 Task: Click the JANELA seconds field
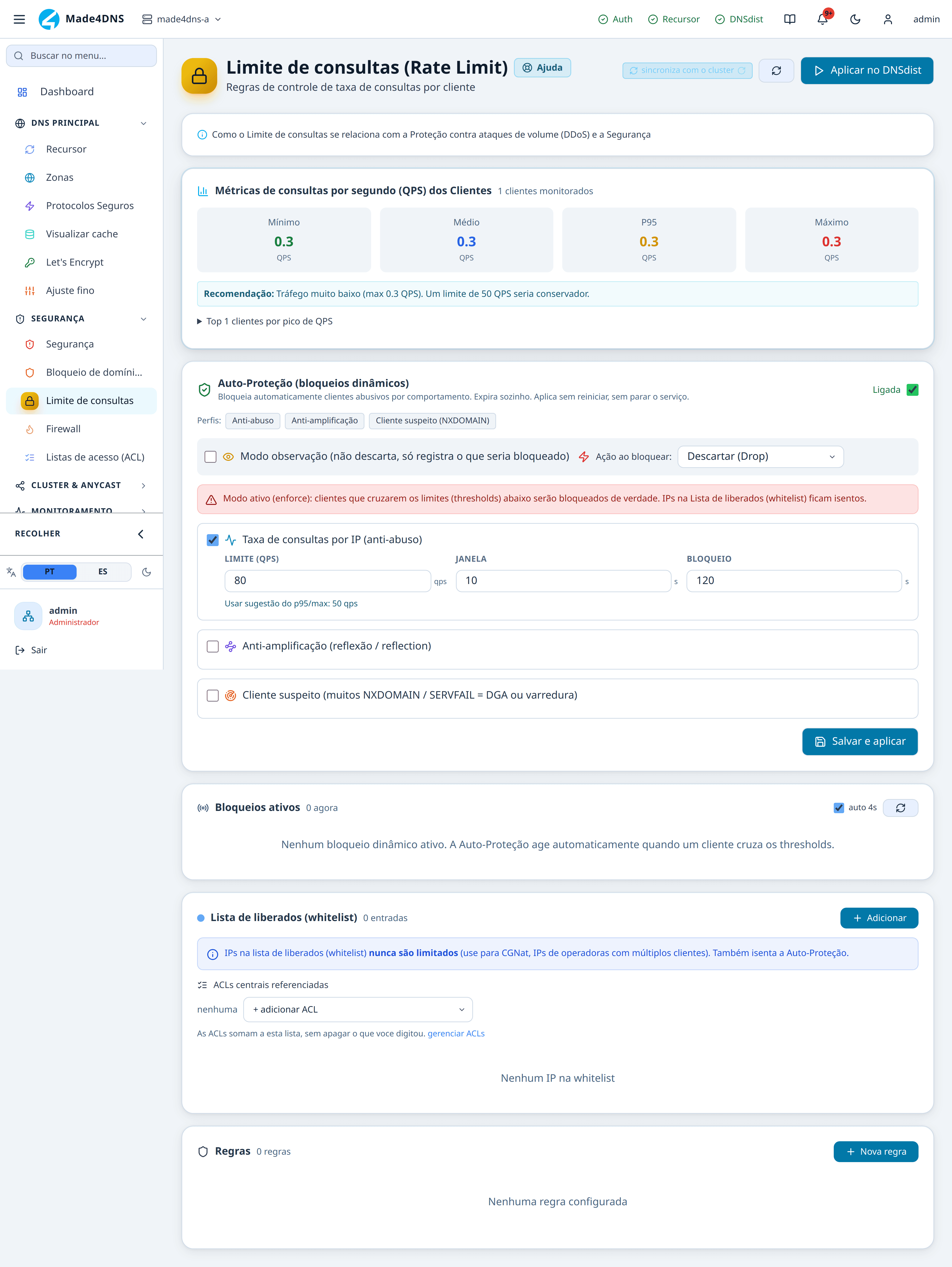coord(563,581)
